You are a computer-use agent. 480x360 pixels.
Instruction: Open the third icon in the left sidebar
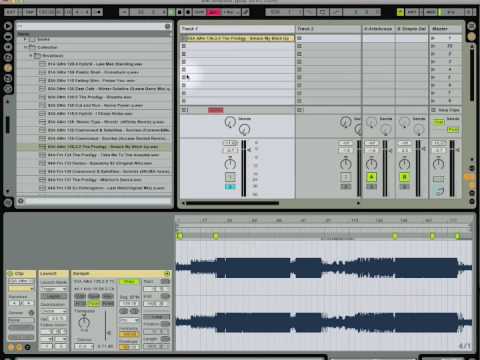[8, 47]
